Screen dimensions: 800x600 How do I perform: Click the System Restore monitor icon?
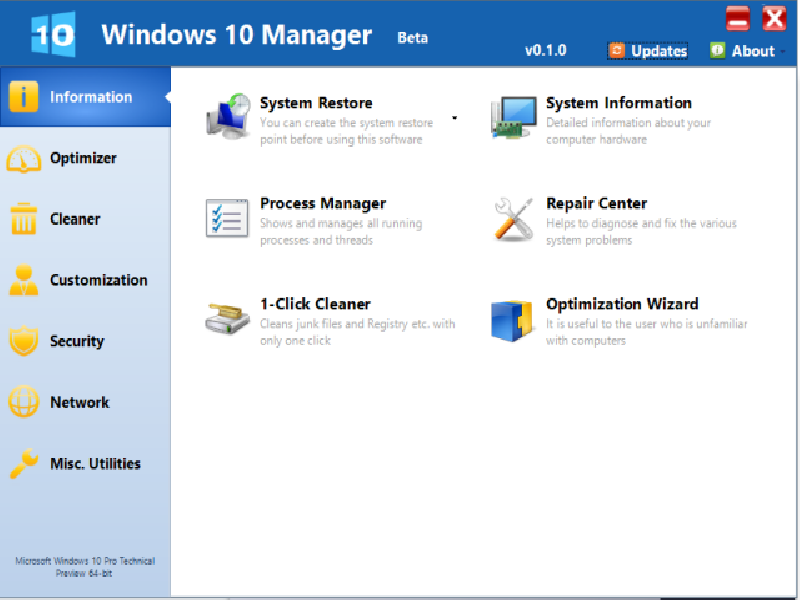pyautogui.click(x=228, y=117)
